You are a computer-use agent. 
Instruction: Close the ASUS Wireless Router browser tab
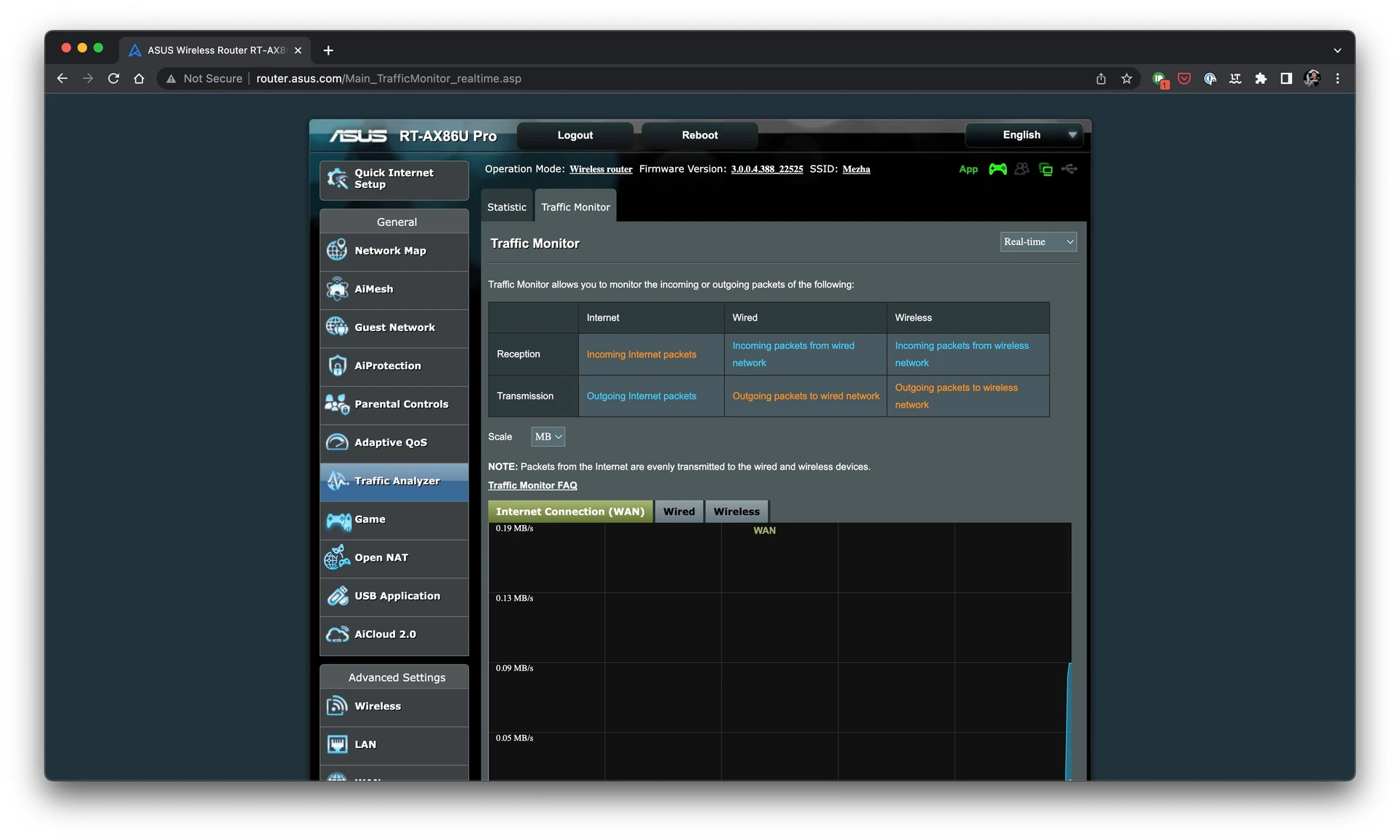[x=297, y=50]
